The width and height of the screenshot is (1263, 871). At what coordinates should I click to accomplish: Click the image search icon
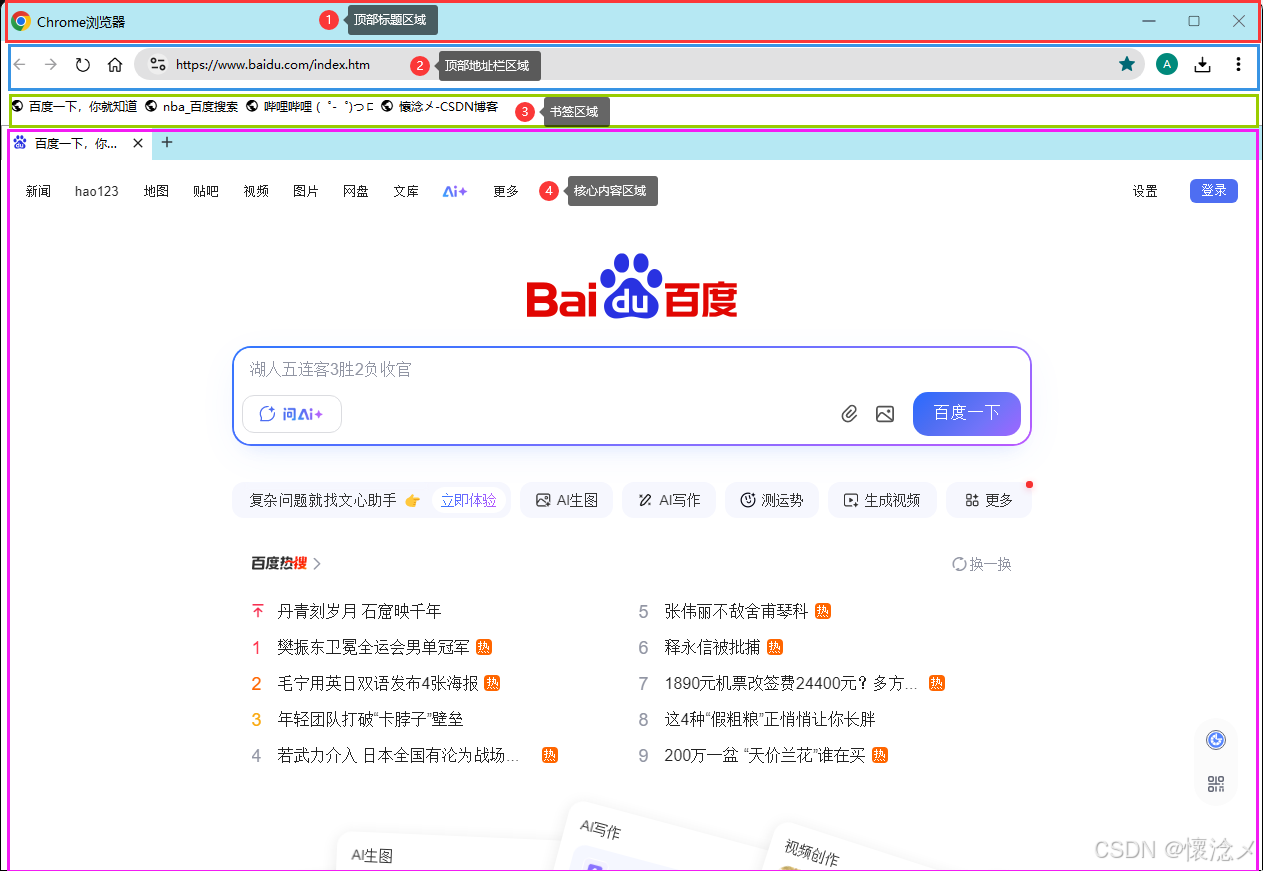tap(885, 413)
